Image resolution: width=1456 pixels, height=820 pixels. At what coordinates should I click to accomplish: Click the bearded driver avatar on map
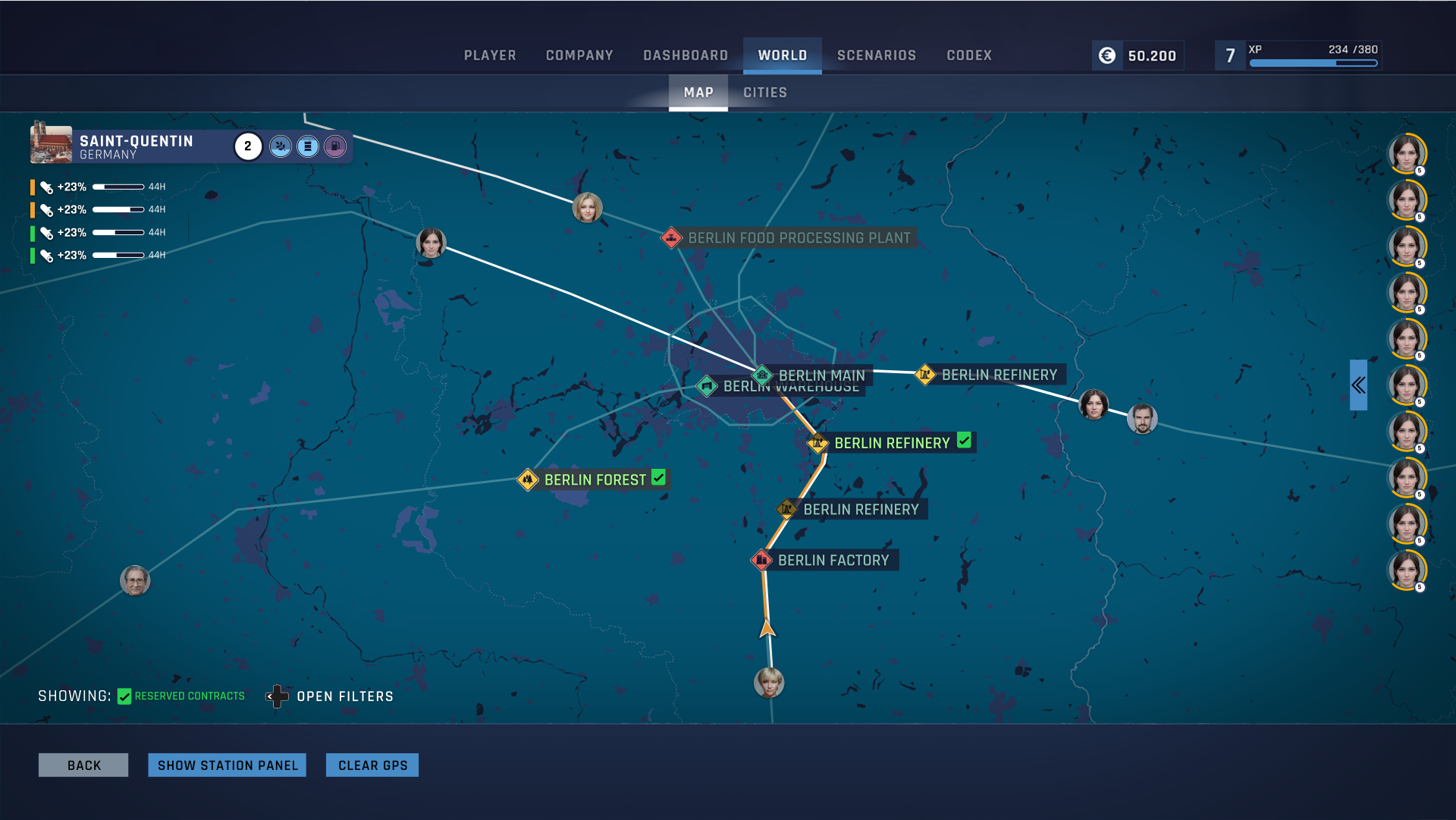[1142, 419]
